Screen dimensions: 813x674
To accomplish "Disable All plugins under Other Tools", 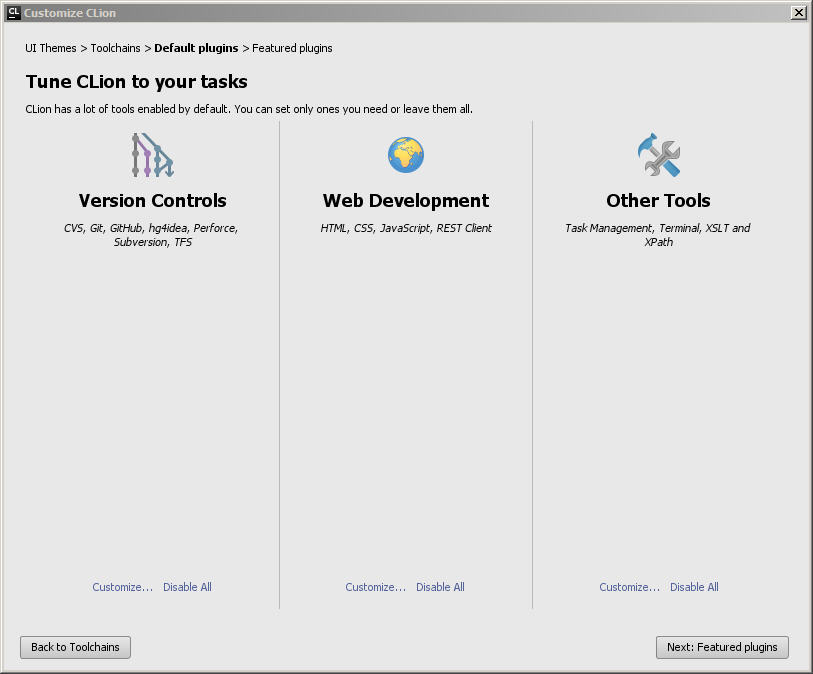I will click(694, 587).
